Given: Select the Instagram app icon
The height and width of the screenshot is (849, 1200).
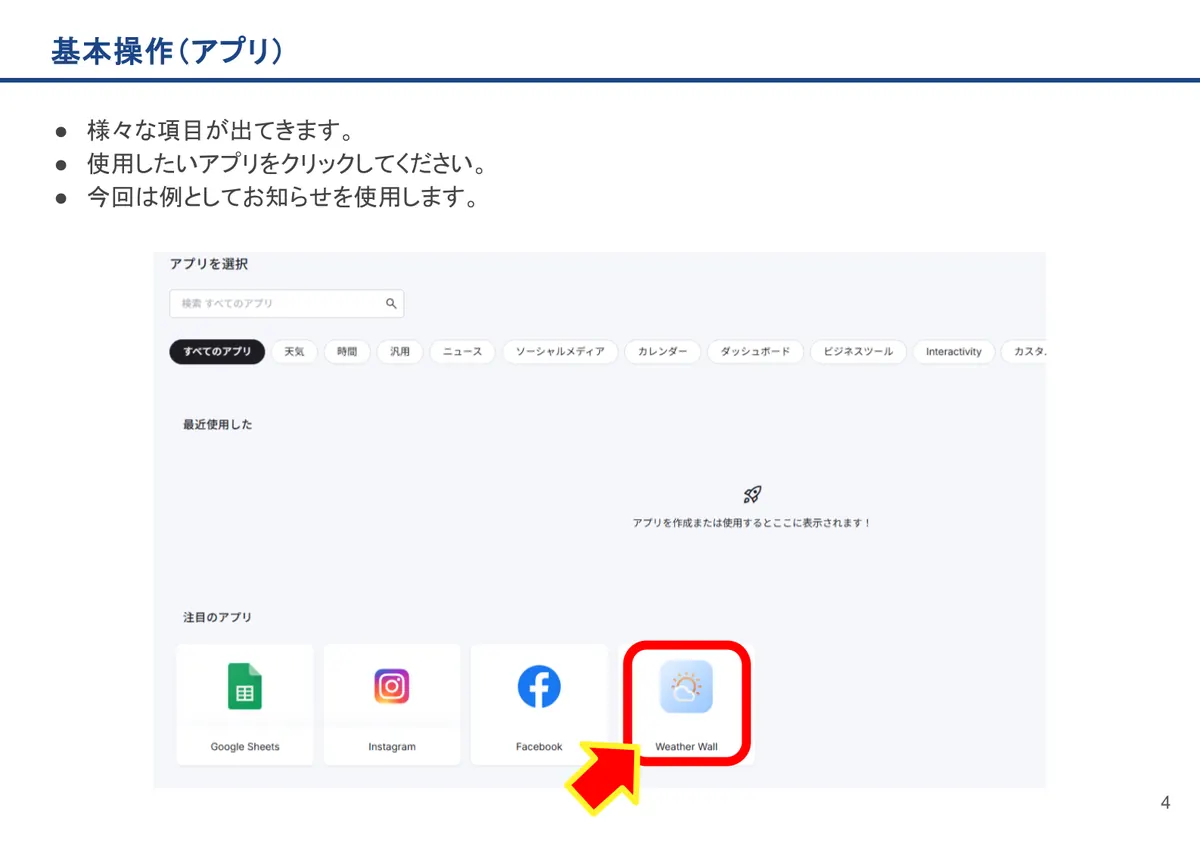Looking at the screenshot, I should [392, 686].
